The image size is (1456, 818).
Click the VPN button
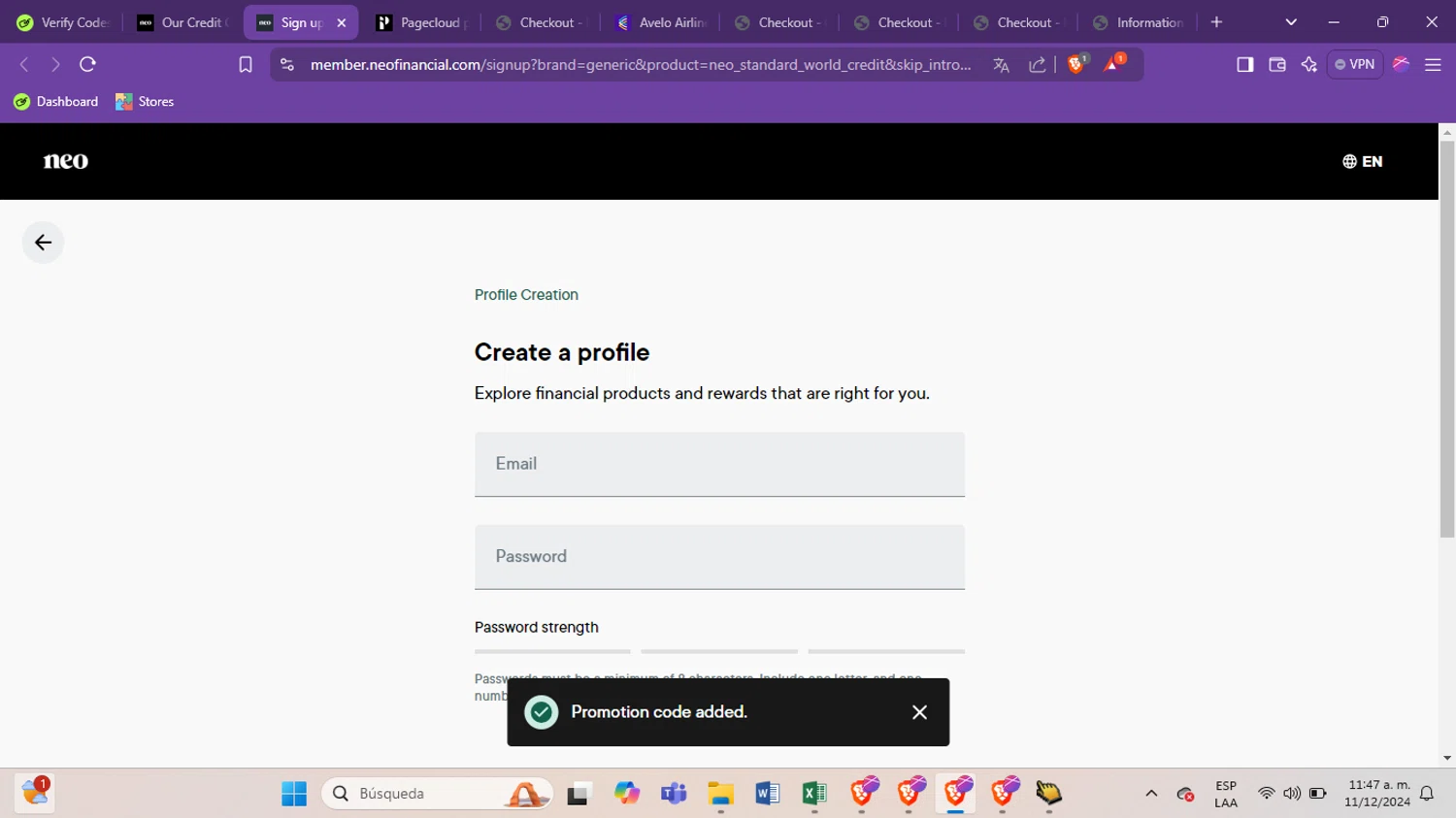[1355, 64]
